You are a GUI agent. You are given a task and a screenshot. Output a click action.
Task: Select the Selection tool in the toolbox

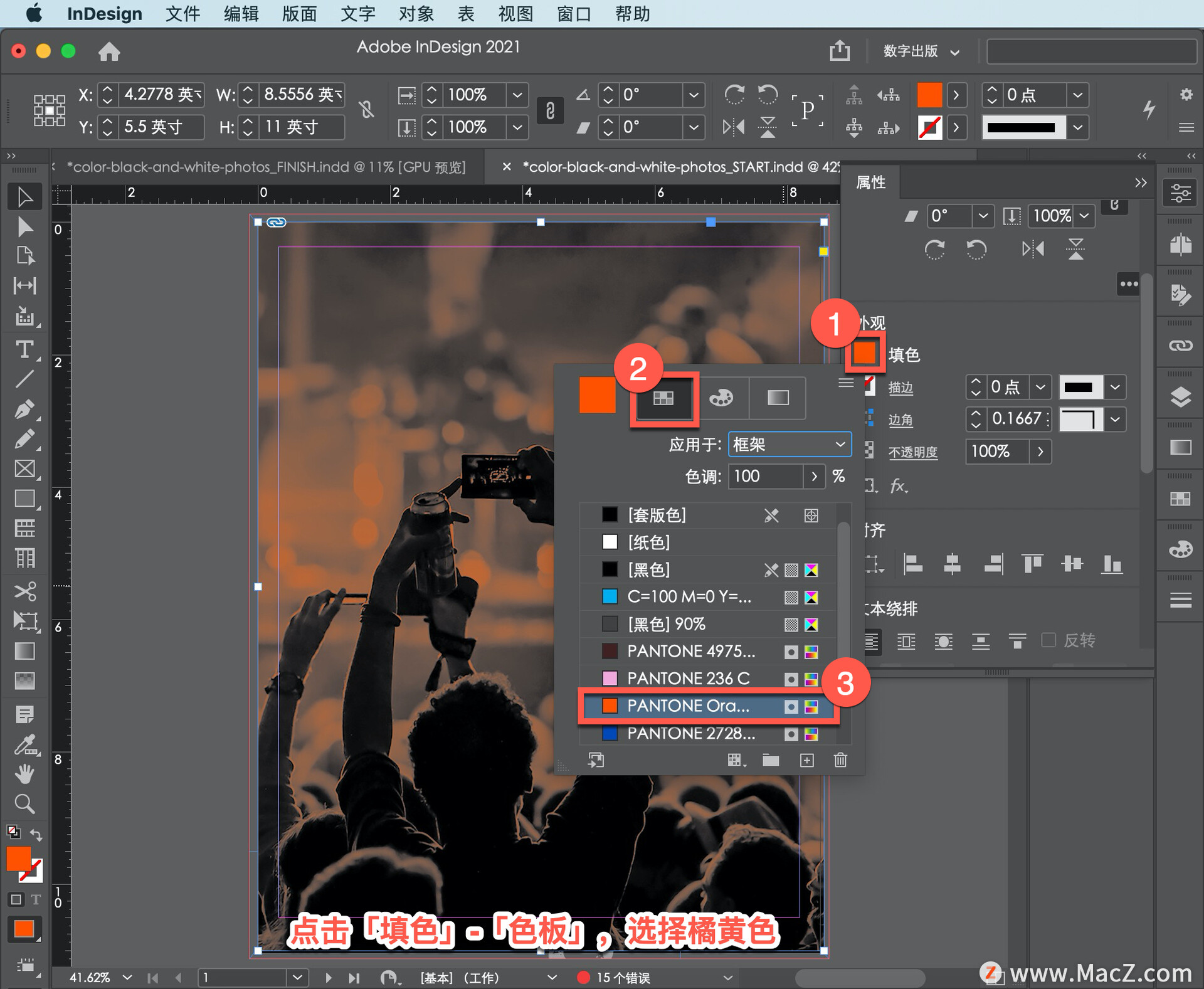point(24,197)
